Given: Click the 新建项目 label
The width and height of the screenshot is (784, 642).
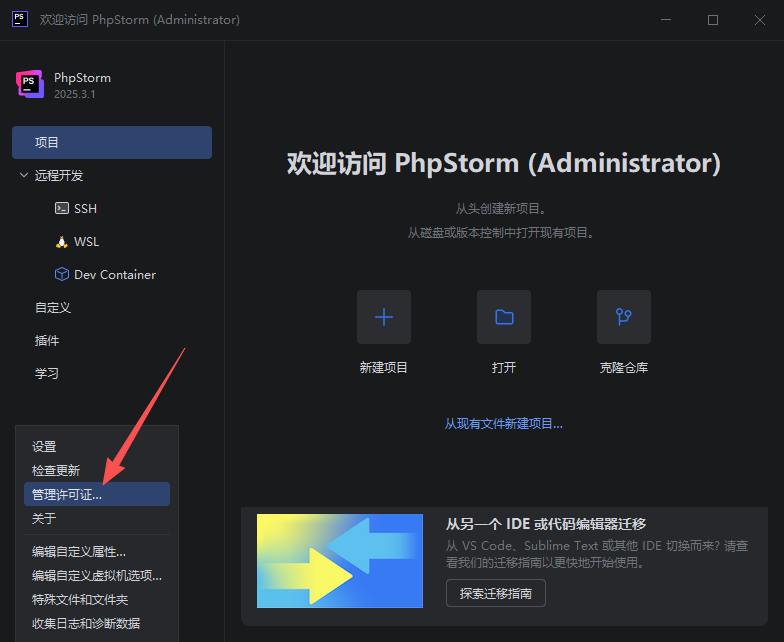Looking at the screenshot, I should click(384, 368).
